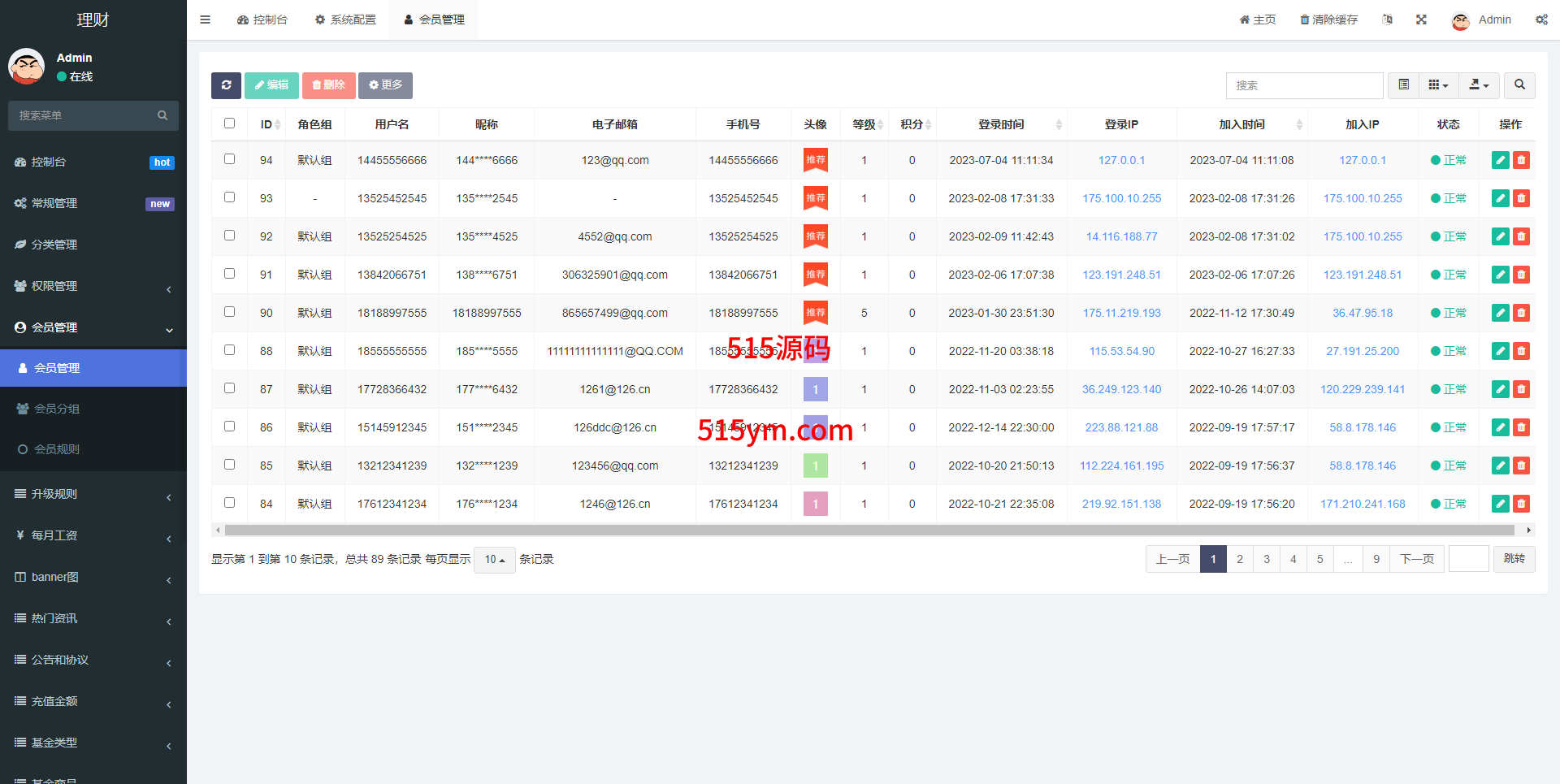This screenshot has width=1560, height=784.
Task: Open the export dropdown menu
Action: (1479, 85)
